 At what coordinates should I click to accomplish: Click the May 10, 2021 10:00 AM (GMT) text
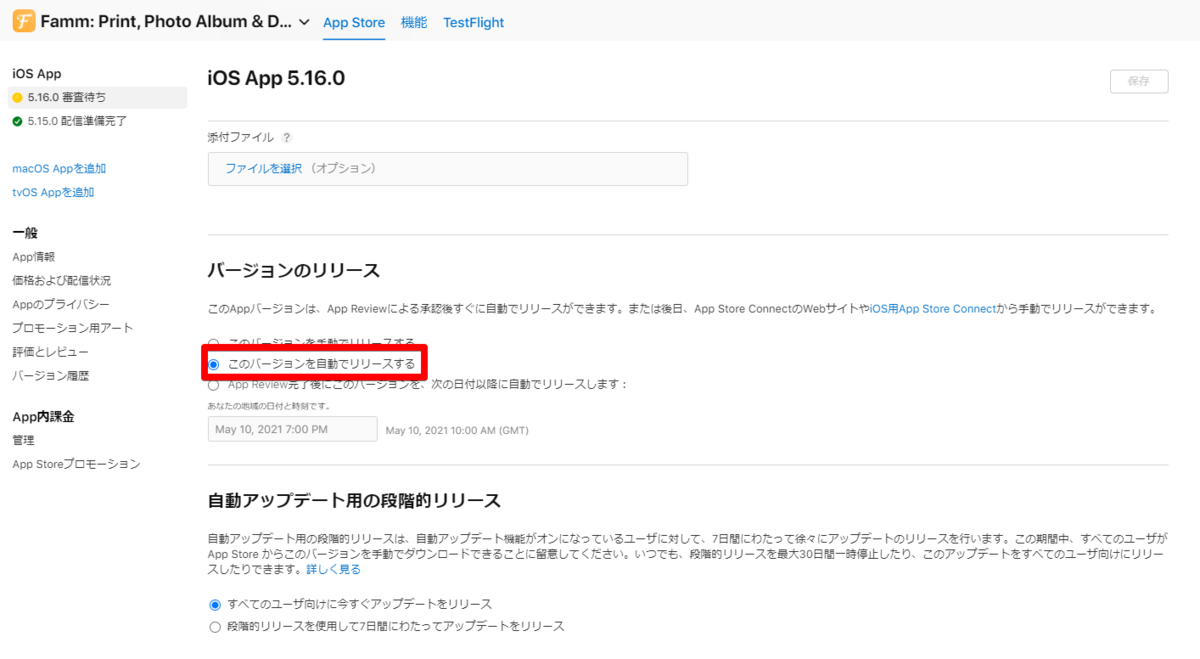point(457,430)
